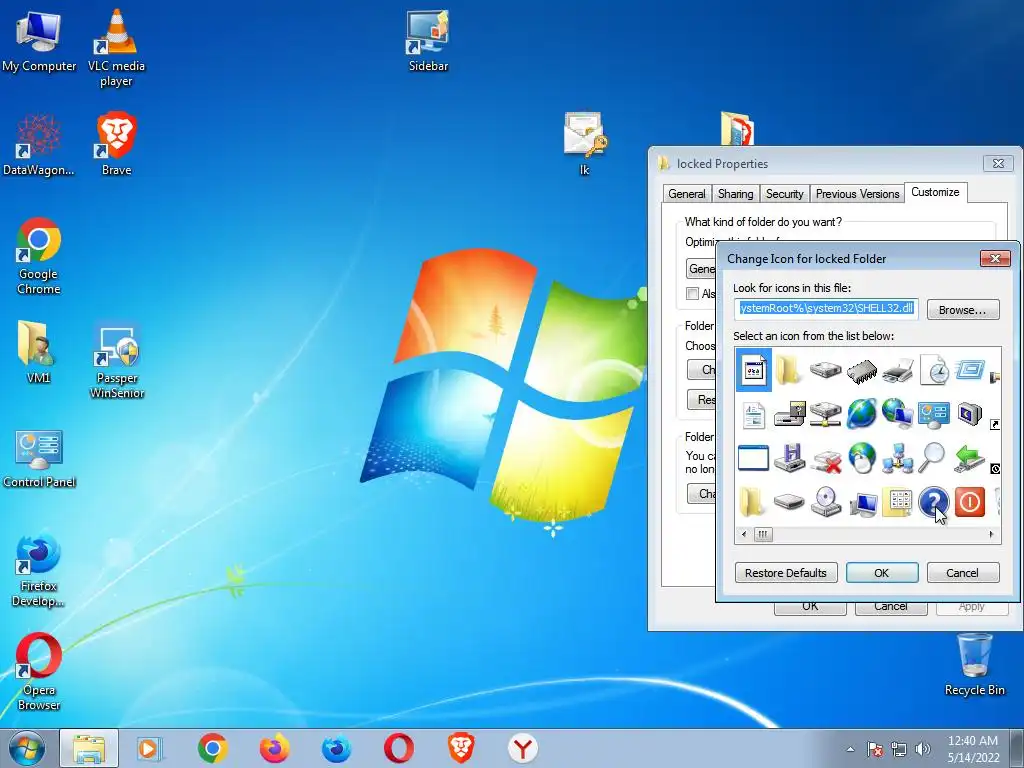Select the Brave desktop shortcut

coord(116,144)
